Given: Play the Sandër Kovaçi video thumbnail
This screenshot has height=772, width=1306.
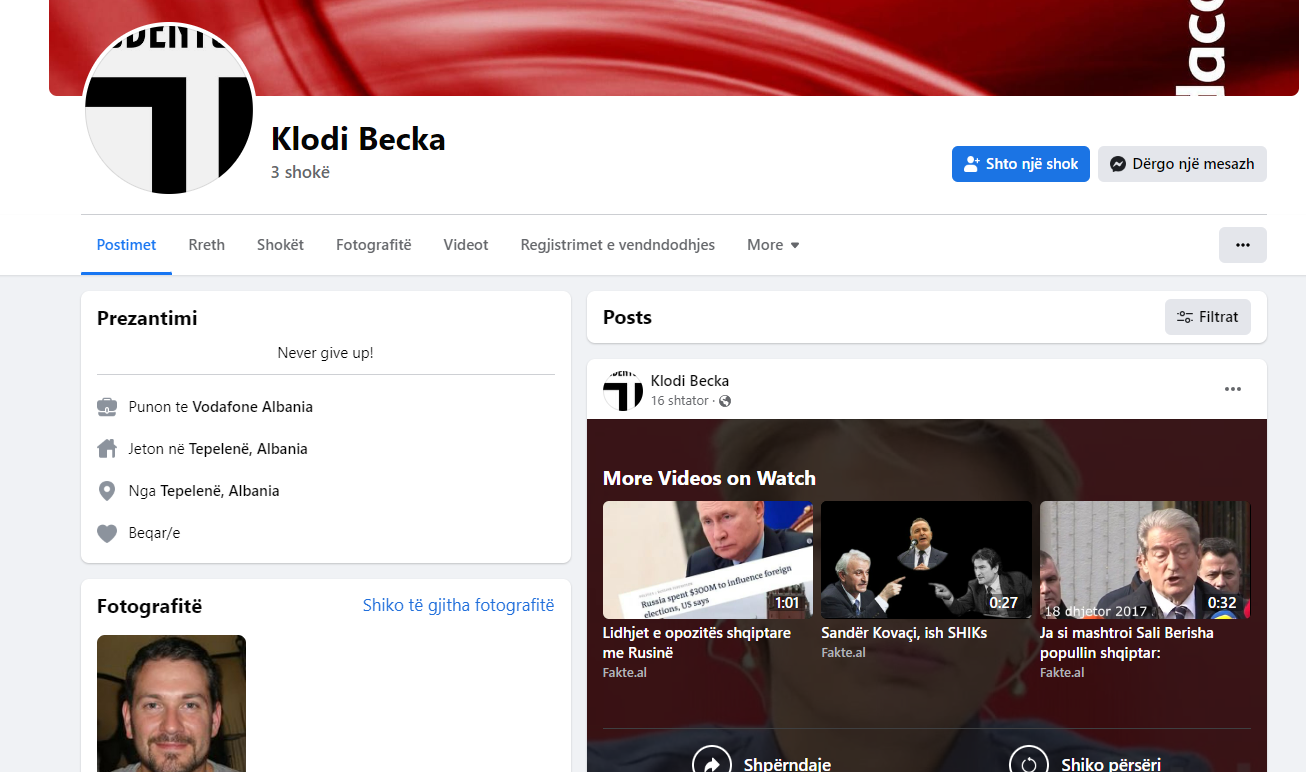Looking at the screenshot, I should pos(925,560).
